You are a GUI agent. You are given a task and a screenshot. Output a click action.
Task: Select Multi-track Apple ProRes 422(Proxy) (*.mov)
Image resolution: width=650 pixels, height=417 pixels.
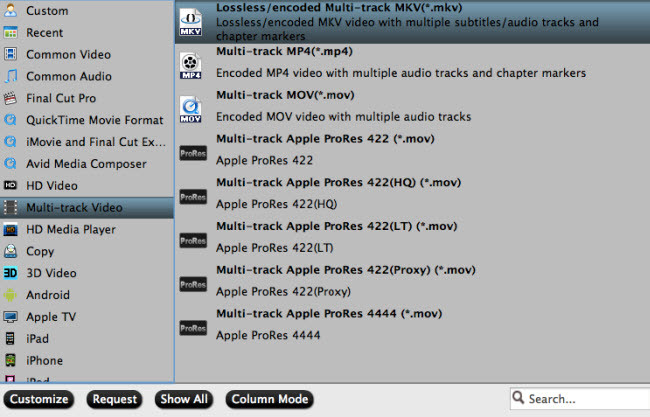[412, 284]
